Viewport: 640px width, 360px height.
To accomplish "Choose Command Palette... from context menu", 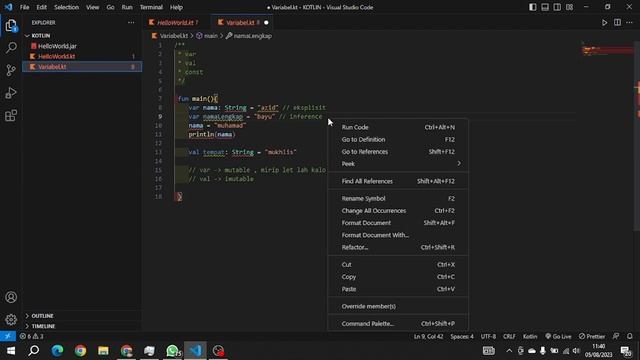I will point(398,323).
